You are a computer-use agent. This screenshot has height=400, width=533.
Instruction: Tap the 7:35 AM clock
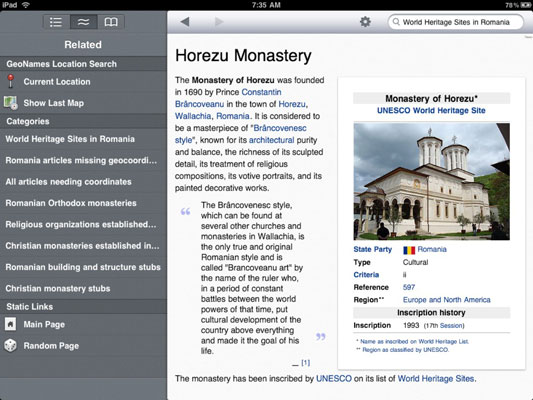tap(266, 5)
